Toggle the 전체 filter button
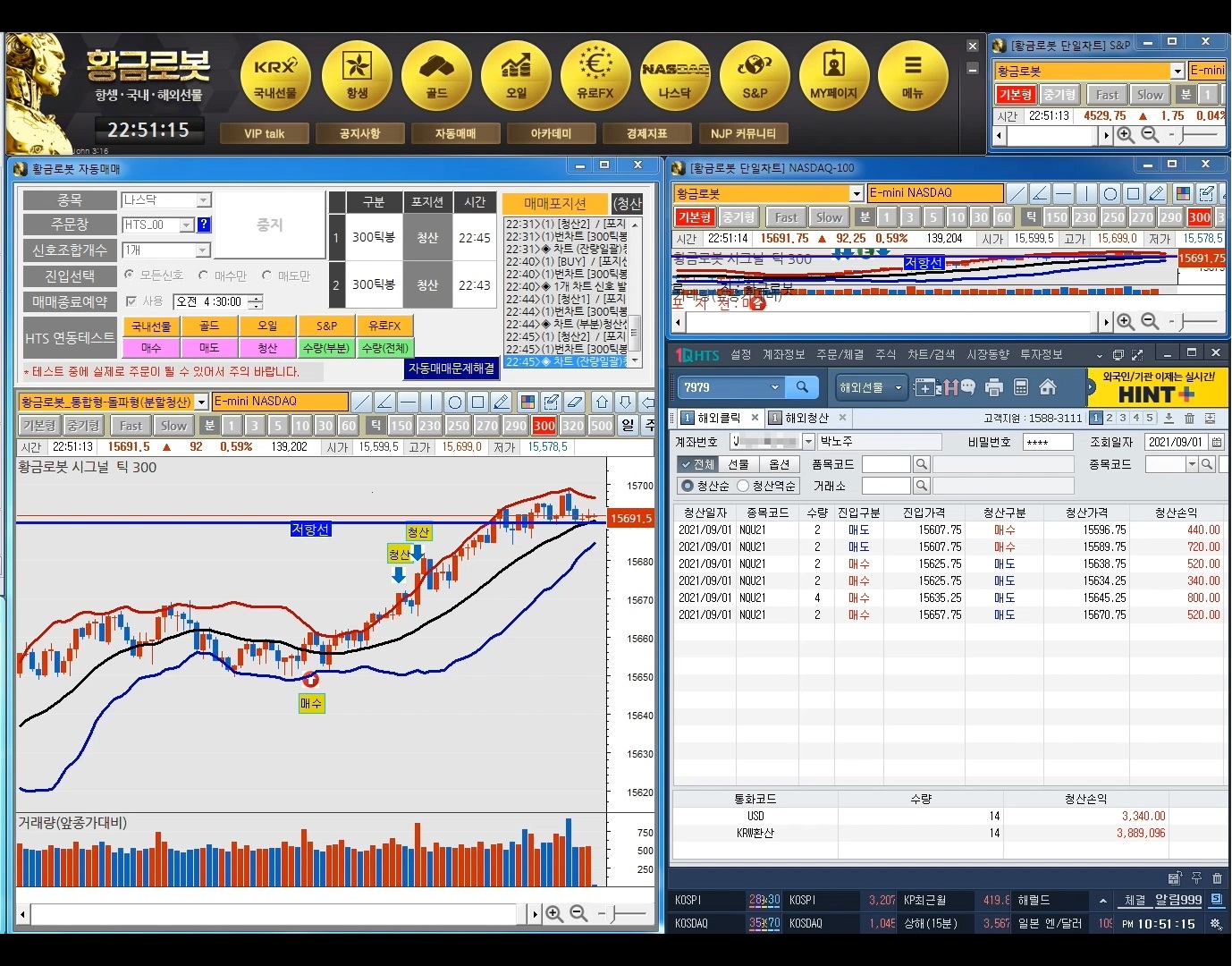This screenshot has width=1232, height=966. (x=696, y=464)
